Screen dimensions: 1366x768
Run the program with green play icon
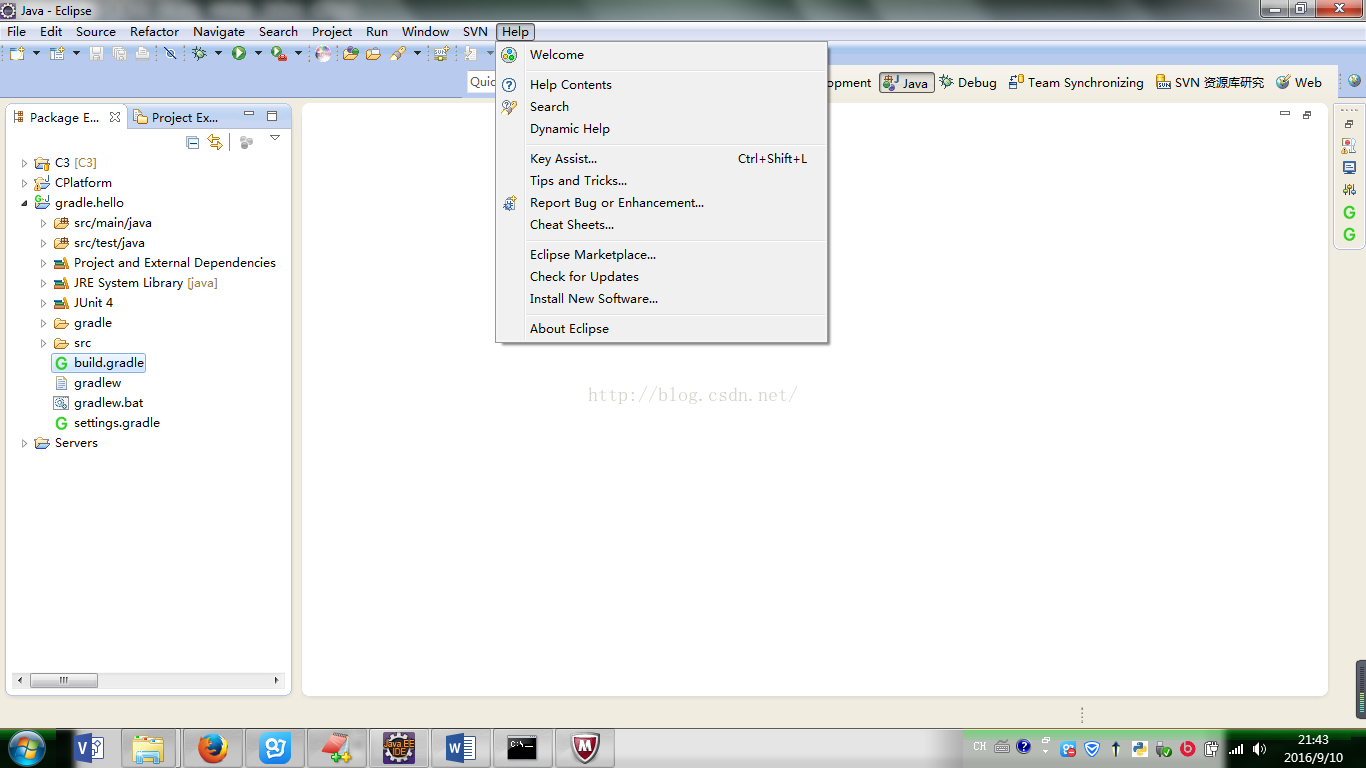click(x=239, y=54)
